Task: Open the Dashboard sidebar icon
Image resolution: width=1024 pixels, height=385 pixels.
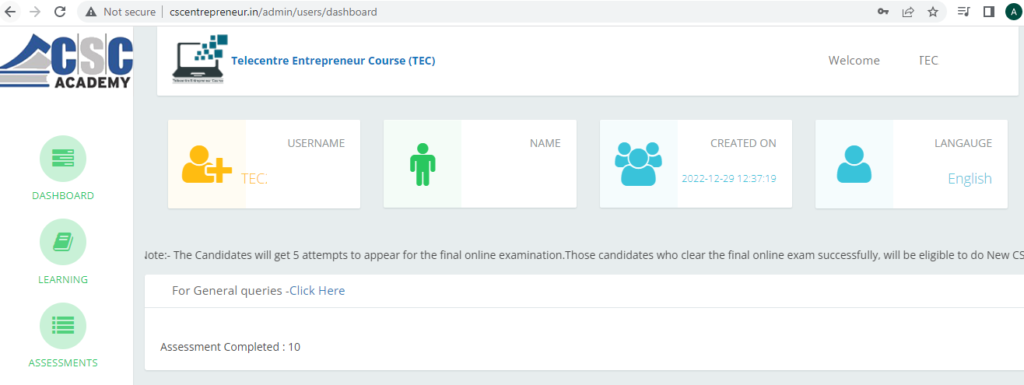Action: (x=63, y=159)
